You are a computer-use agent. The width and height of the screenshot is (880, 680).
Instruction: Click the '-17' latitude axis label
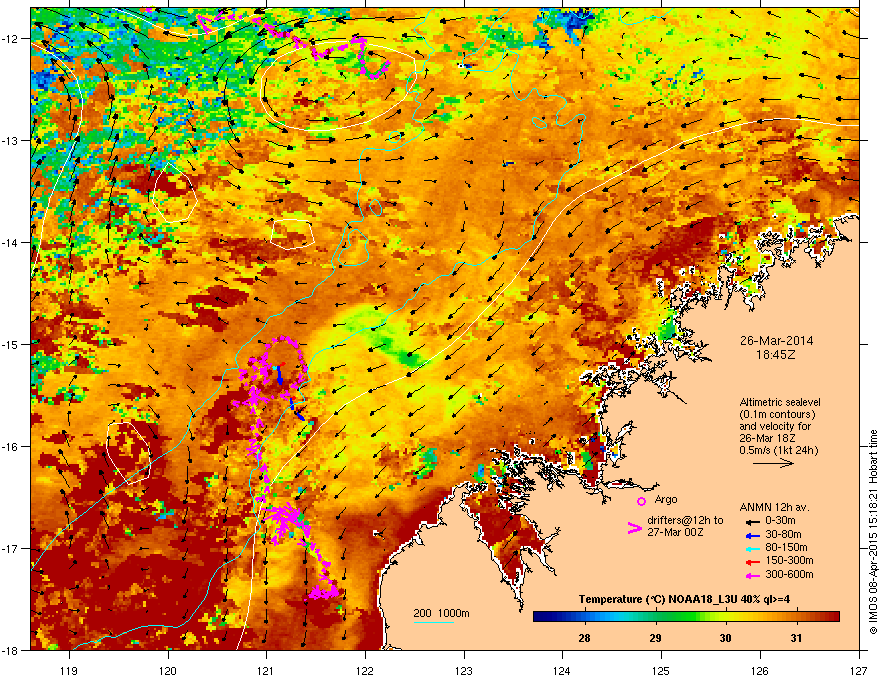(10, 549)
